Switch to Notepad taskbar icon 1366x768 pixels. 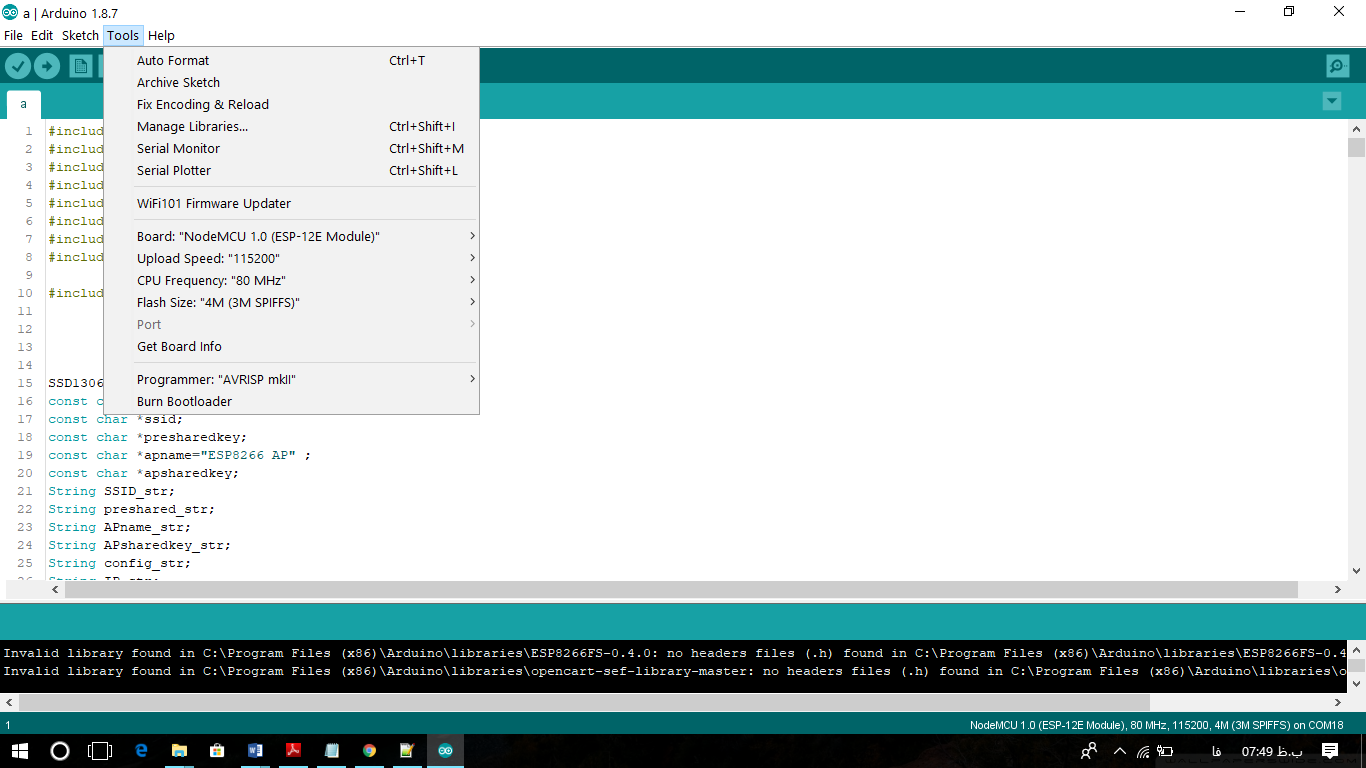[x=331, y=750]
